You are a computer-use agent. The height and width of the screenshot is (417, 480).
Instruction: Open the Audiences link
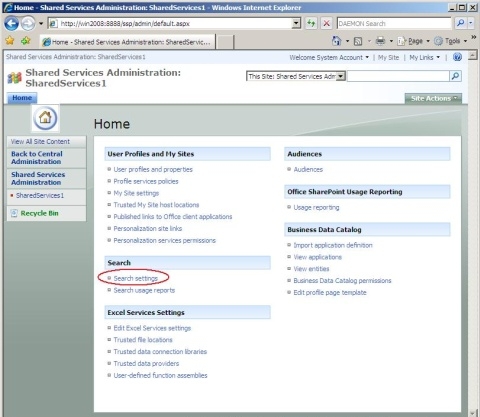(x=308, y=169)
